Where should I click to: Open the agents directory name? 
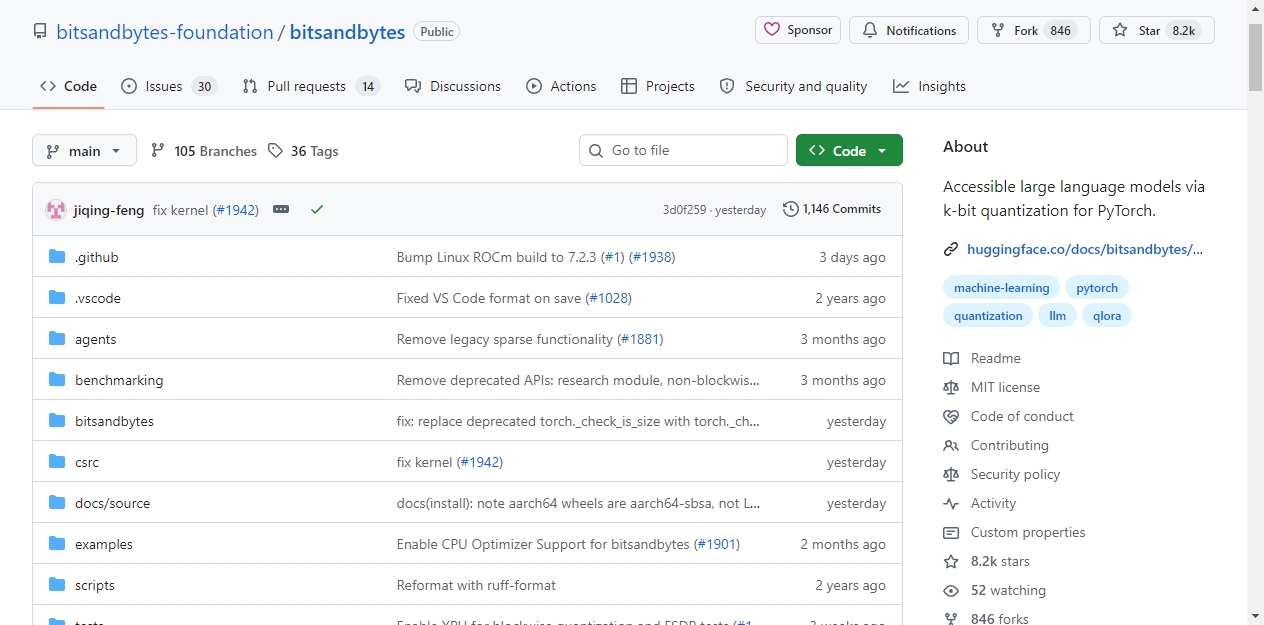pyautogui.click(x=96, y=339)
